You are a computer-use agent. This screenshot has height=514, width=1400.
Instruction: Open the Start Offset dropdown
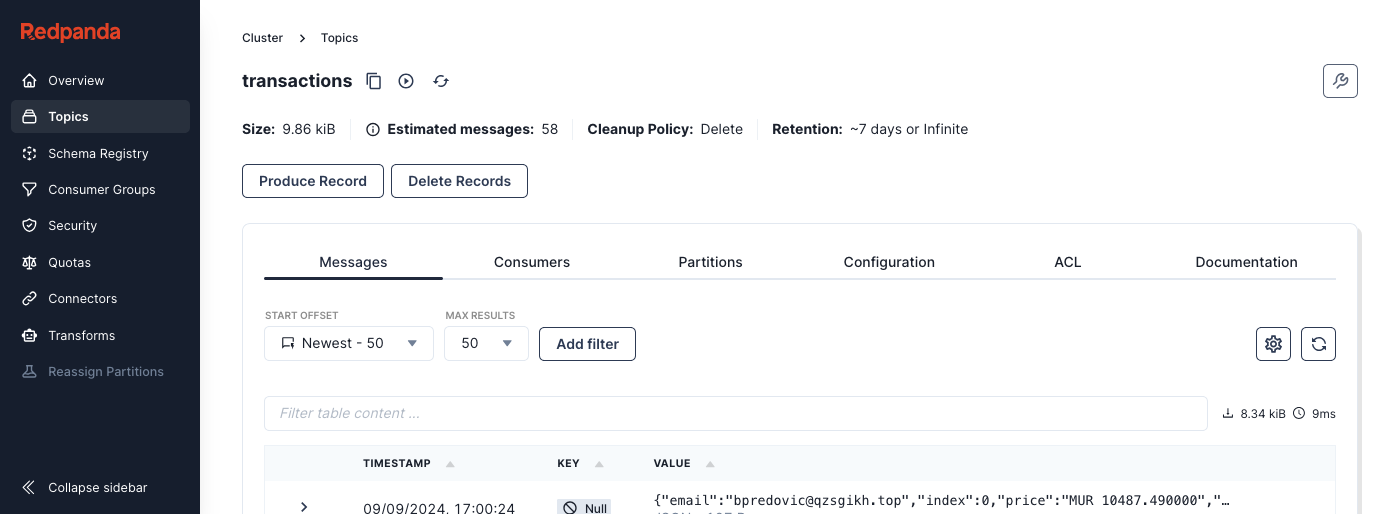pos(348,343)
